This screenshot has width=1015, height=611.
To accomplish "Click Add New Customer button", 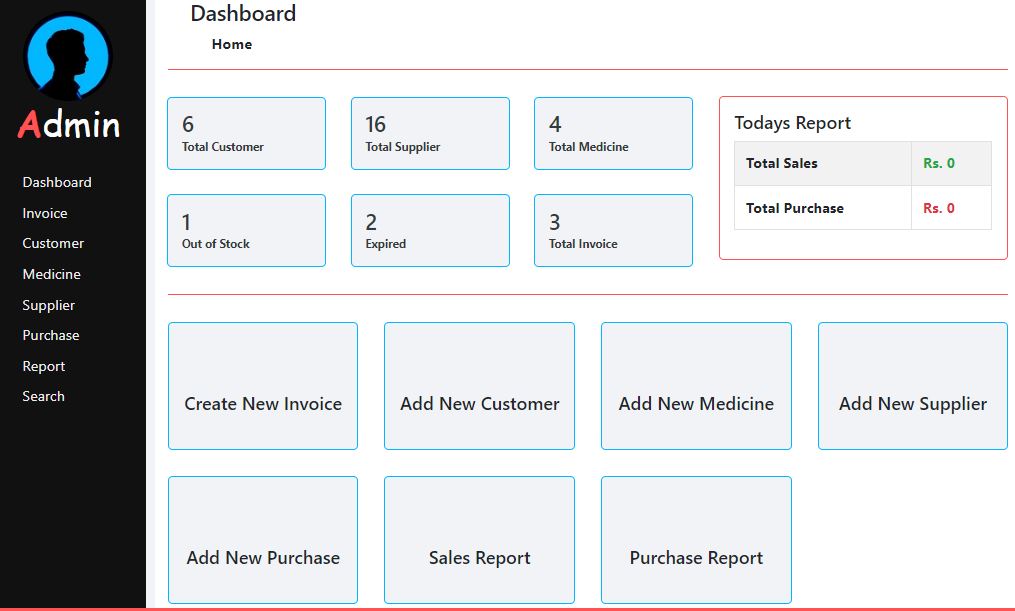I will pos(479,404).
